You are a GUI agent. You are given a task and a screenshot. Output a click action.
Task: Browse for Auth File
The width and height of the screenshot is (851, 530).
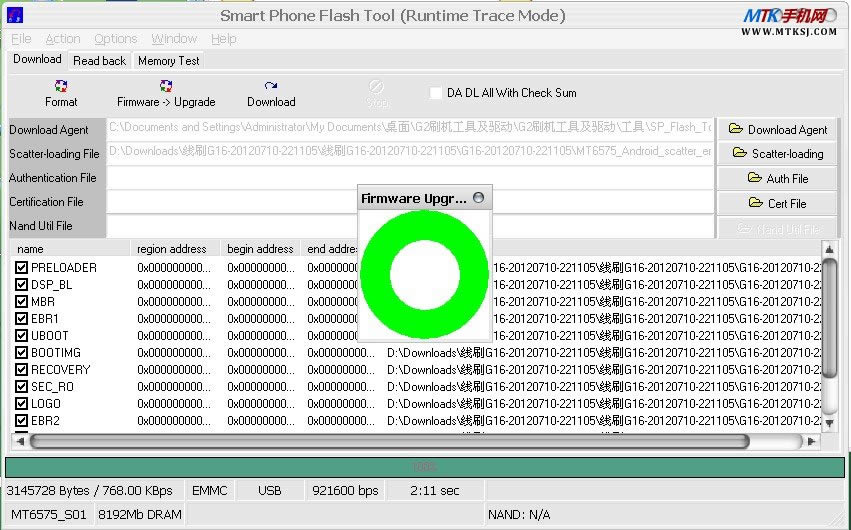(x=778, y=178)
